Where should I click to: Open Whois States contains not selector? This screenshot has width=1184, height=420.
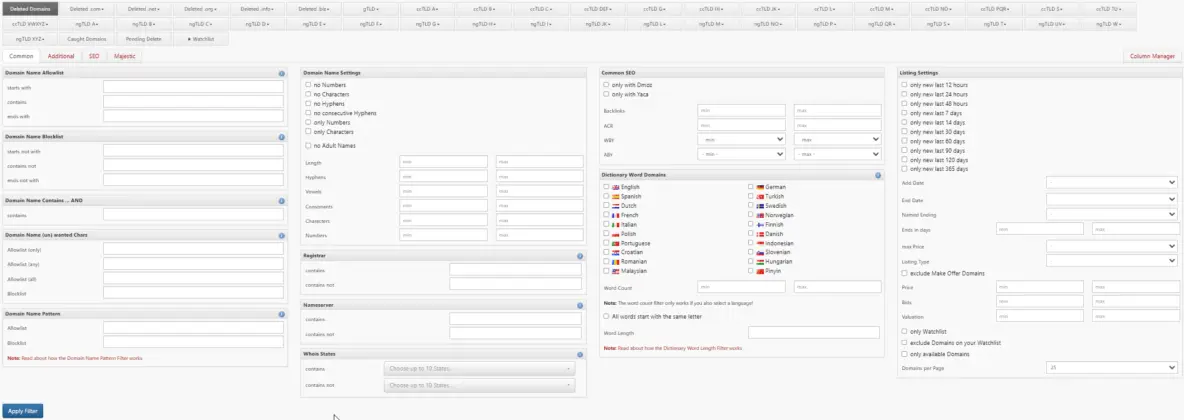click(x=479, y=385)
